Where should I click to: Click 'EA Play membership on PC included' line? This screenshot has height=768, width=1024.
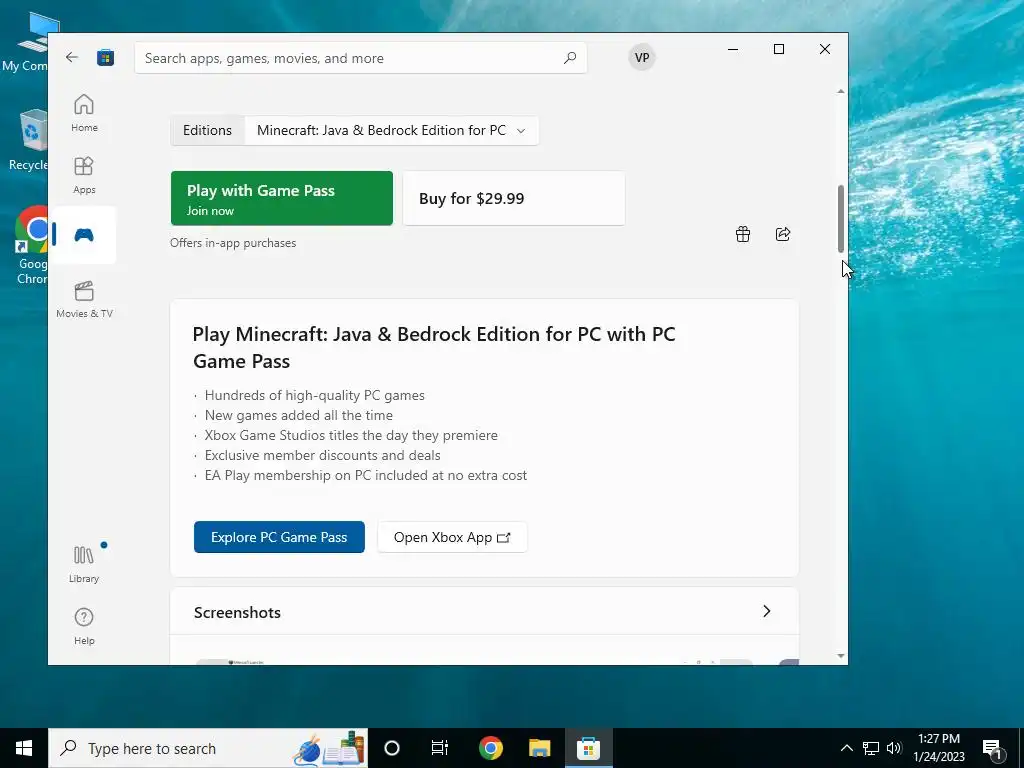[366, 475]
